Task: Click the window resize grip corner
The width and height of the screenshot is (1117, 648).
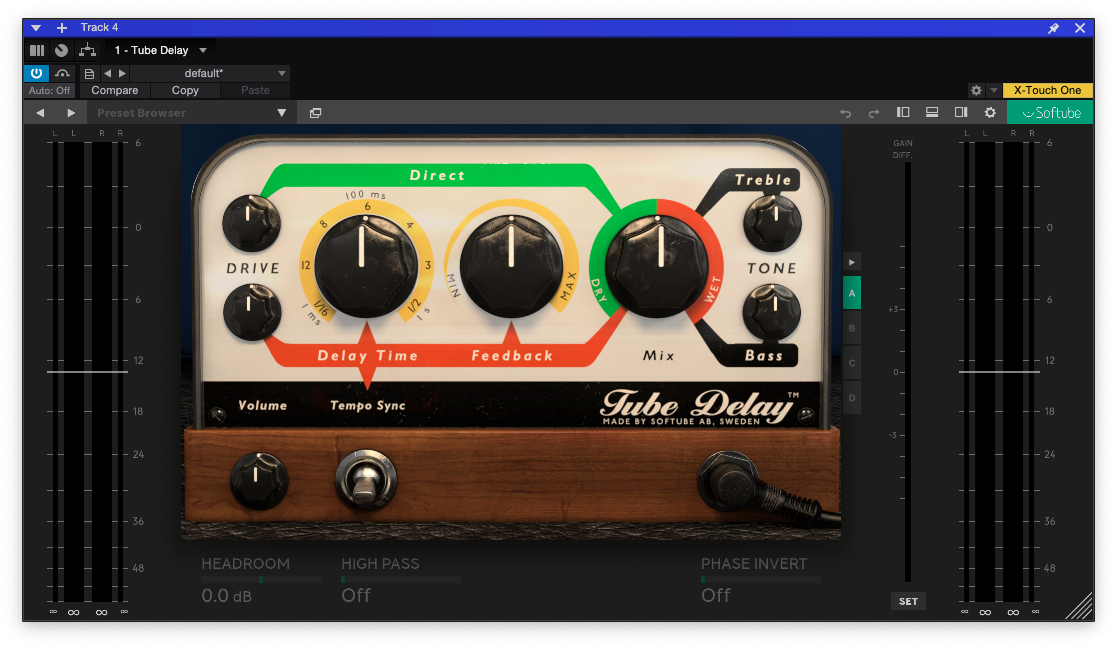Action: coord(1080,607)
